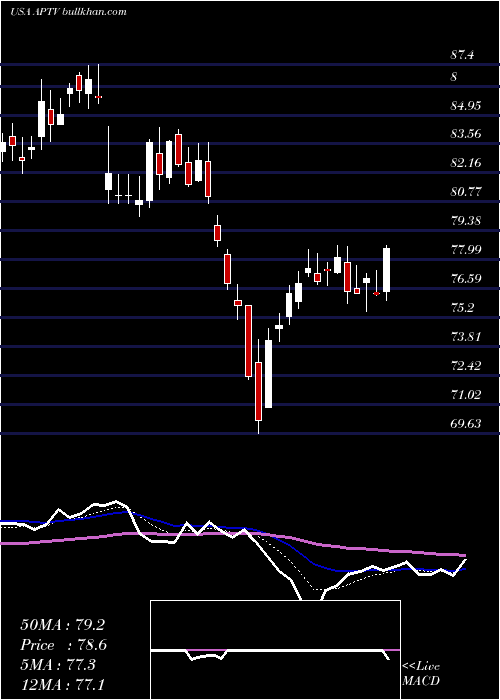Click the 77.99 price axis label
500x700 pixels.
tap(466, 250)
